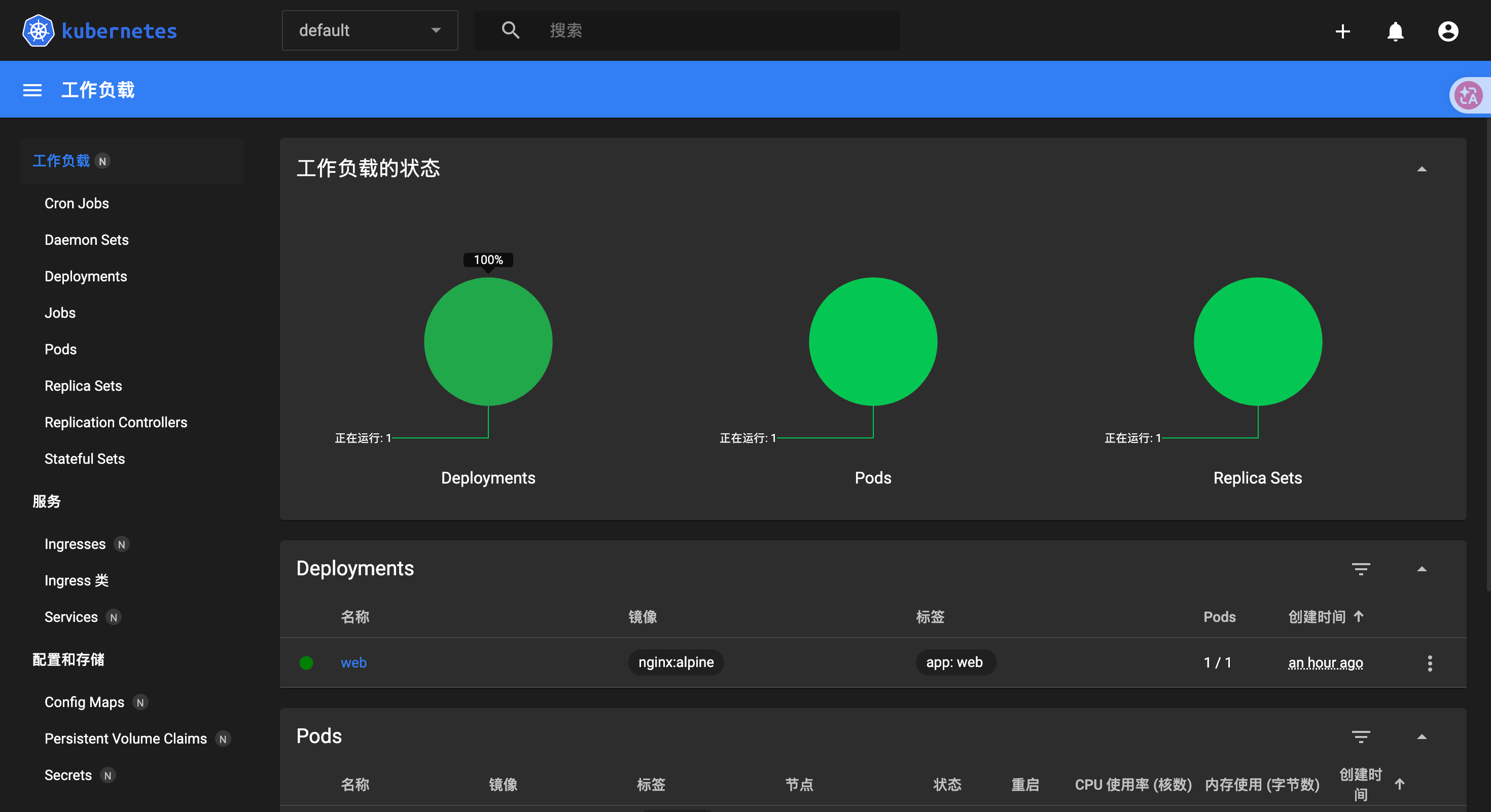Filter the Deployments table
The height and width of the screenshot is (812, 1491).
point(1361,569)
